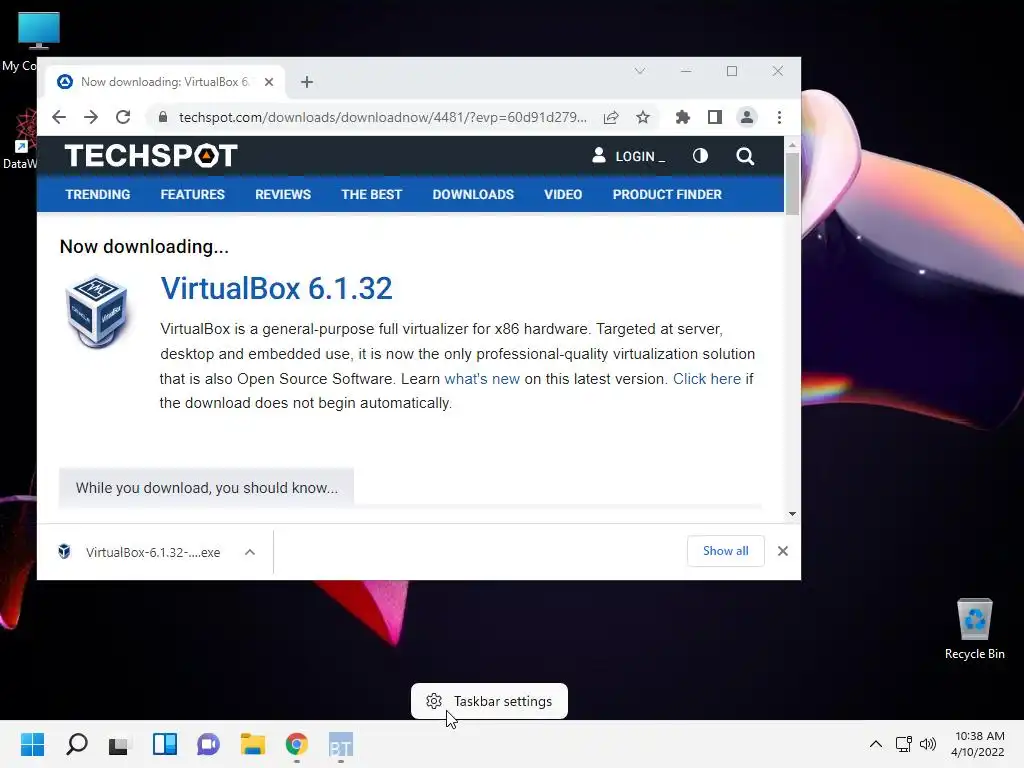Viewport: 1024px width, 768px height.
Task: Open Chrome extensions puzzle menu
Action: 682,118
